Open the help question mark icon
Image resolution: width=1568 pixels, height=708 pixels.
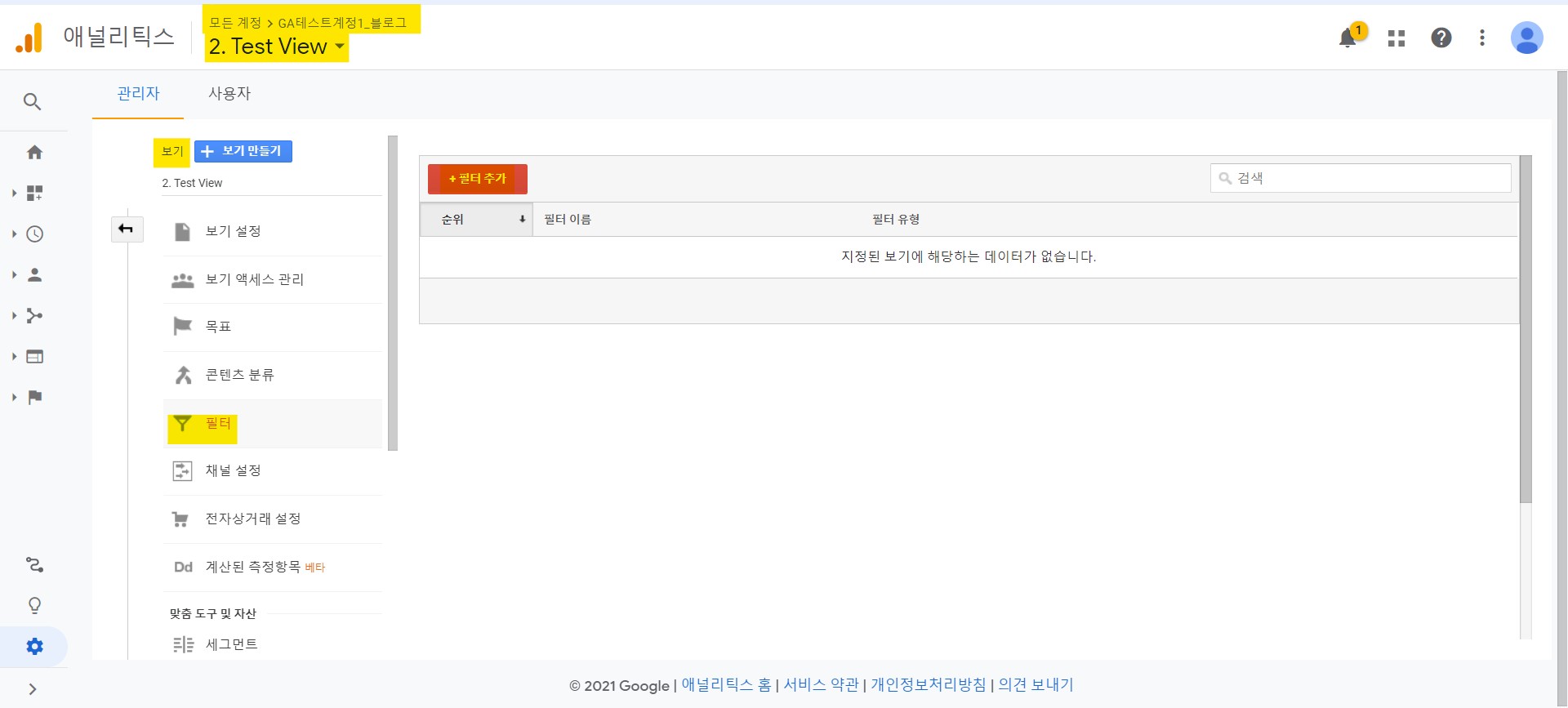(1441, 38)
